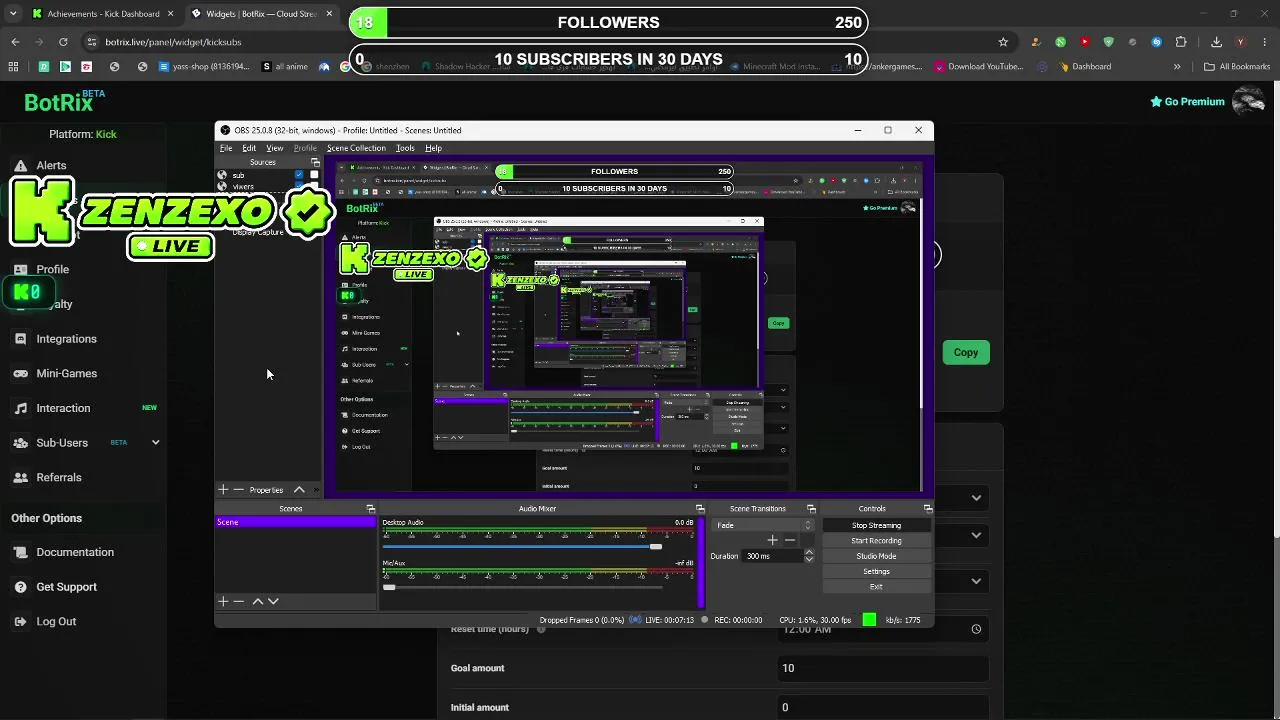Click the Log Out icon
1280x720 pixels.
tap(20, 622)
